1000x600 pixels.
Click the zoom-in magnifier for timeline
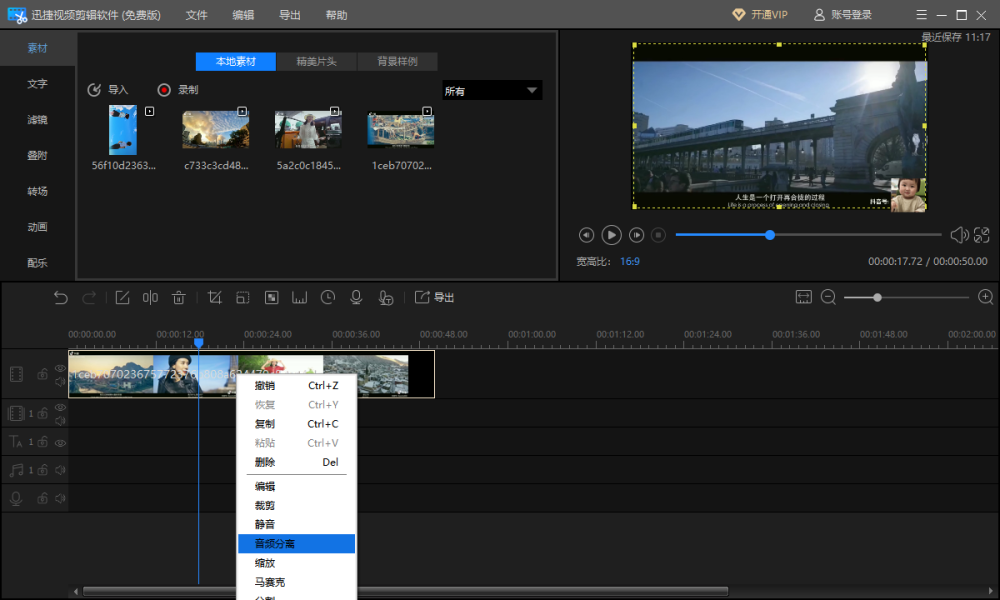click(x=985, y=297)
